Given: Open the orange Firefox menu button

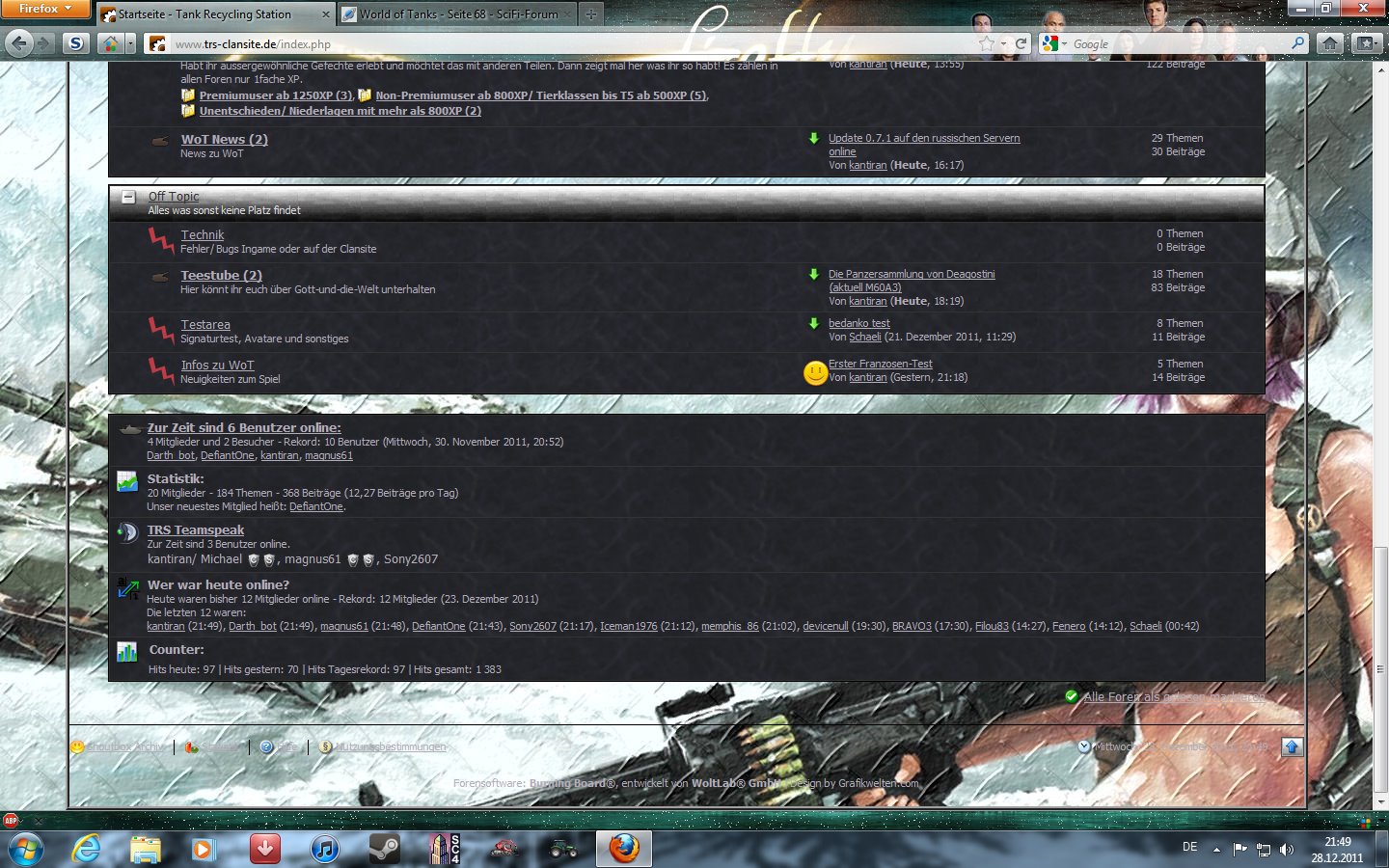Looking at the screenshot, I should pos(44,9).
